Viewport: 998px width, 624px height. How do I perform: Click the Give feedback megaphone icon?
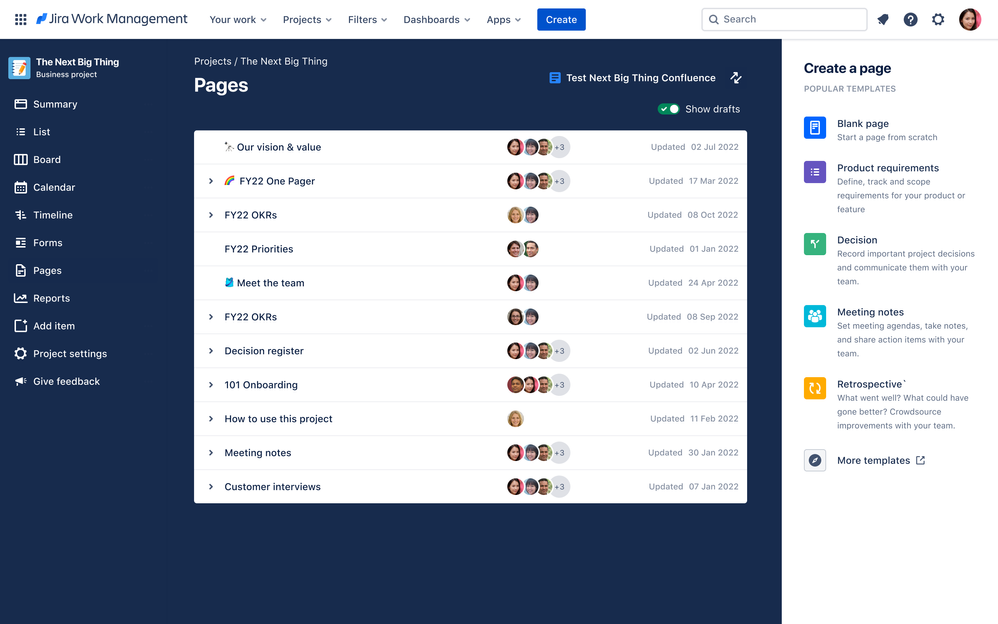(x=20, y=381)
